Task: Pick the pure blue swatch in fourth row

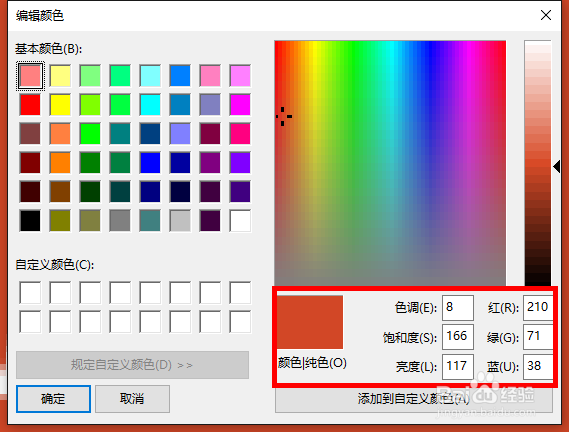Action: (150, 163)
